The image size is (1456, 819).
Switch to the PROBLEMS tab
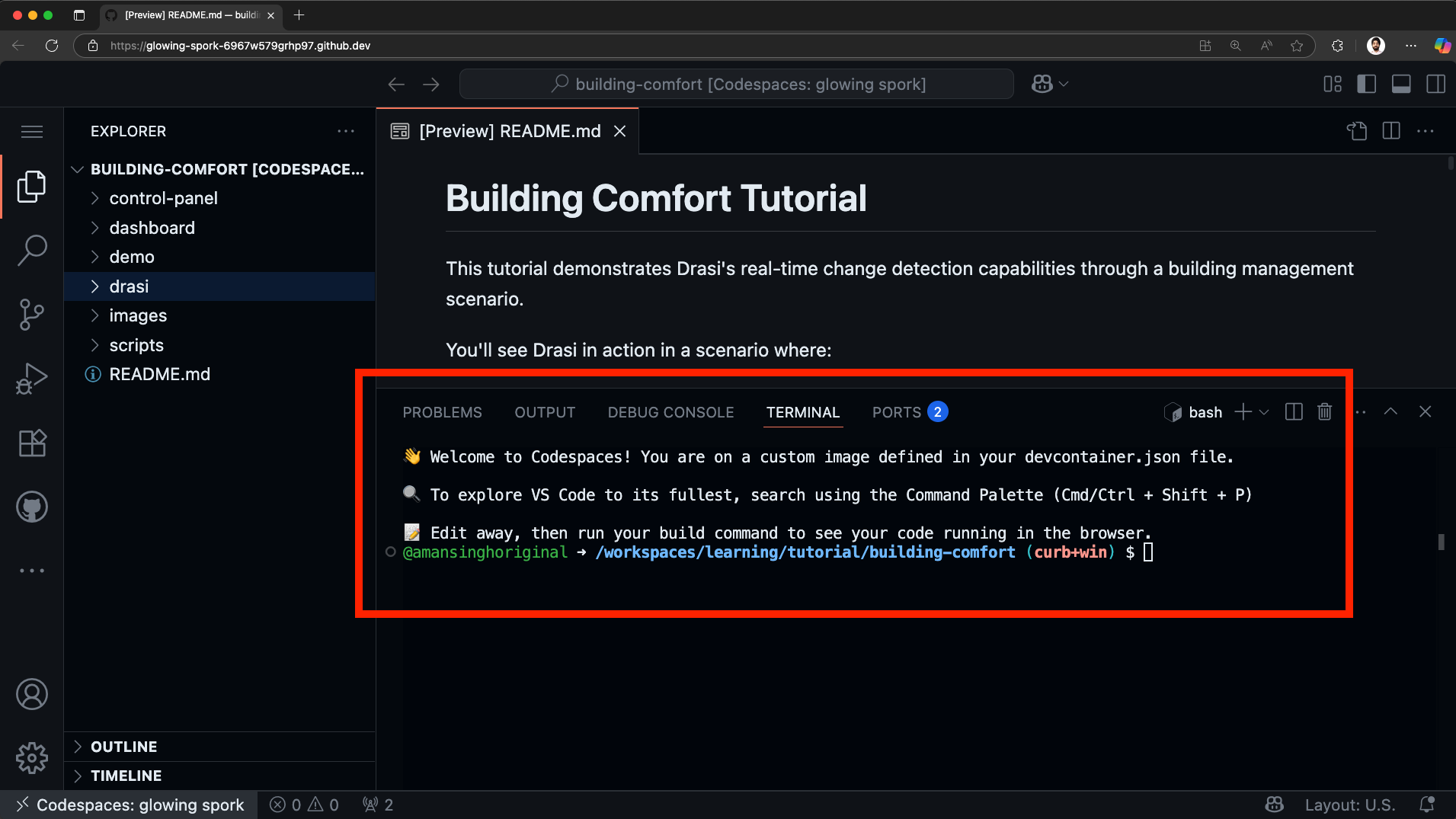tap(442, 411)
